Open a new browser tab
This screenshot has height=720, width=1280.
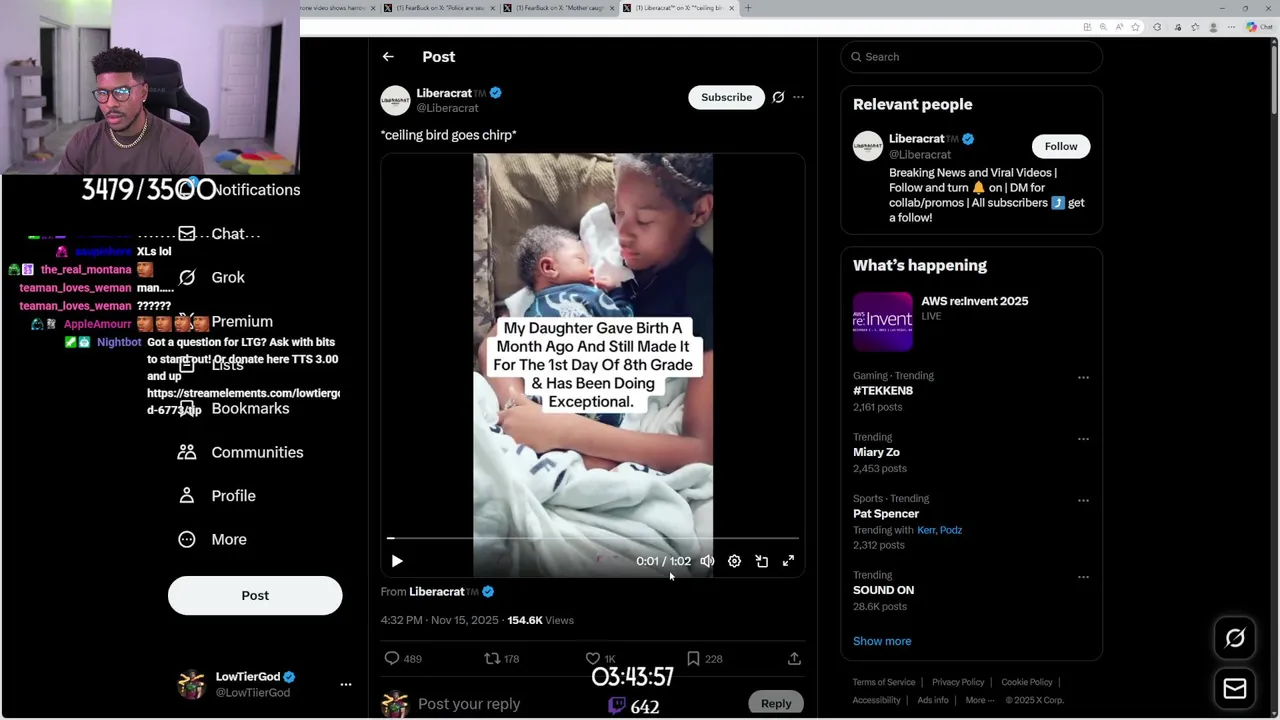click(748, 8)
